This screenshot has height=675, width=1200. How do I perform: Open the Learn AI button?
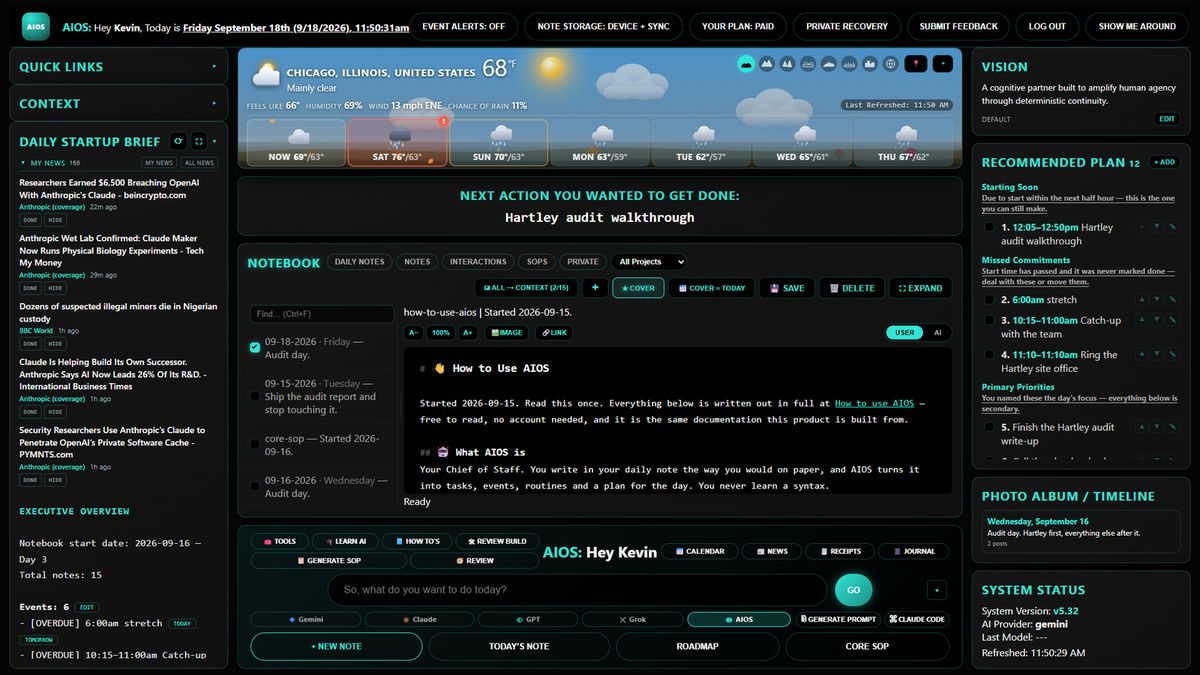pyautogui.click(x=344, y=541)
